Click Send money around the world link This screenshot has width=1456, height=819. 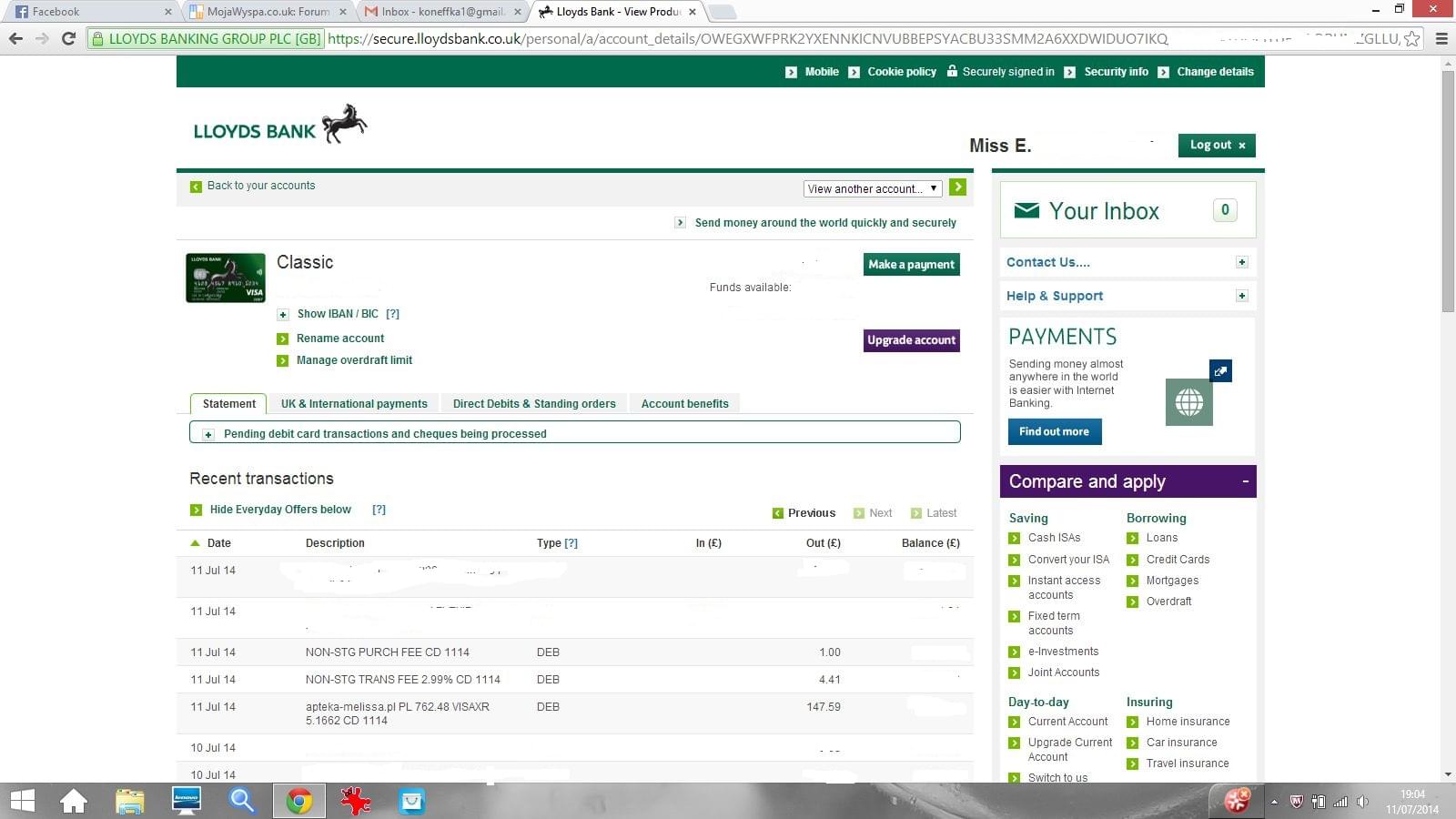(825, 223)
